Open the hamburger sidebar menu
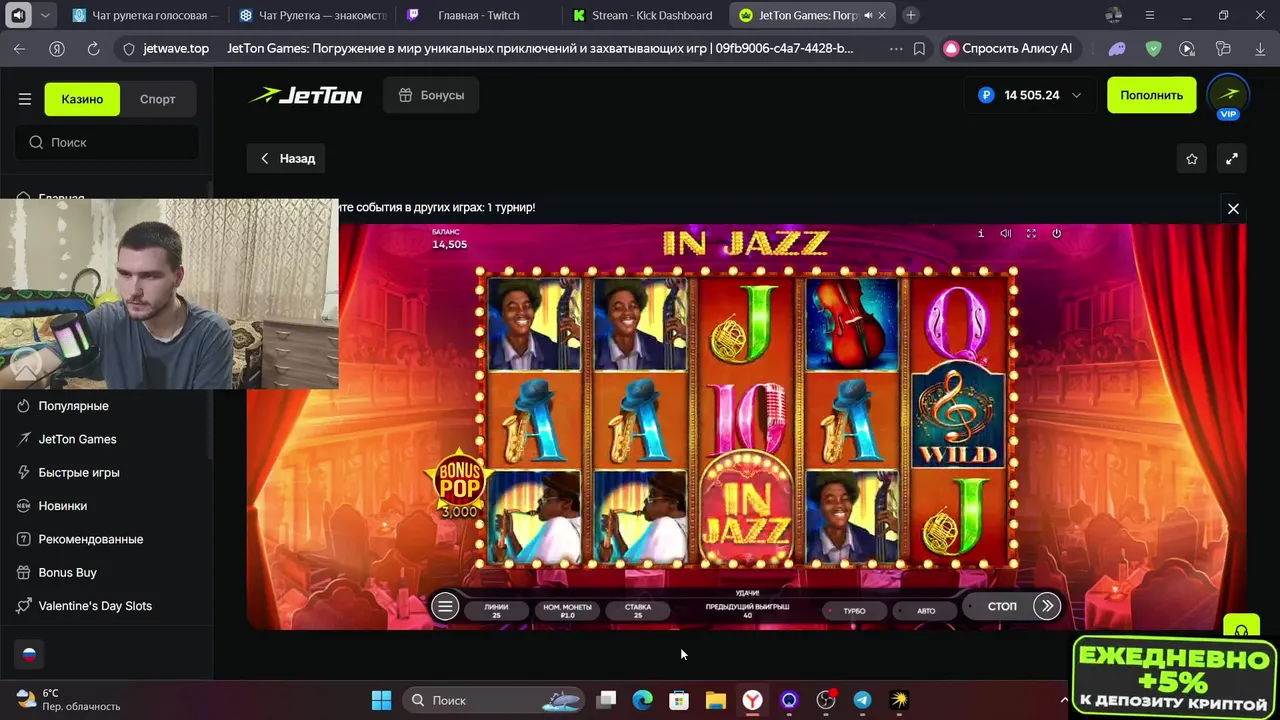The image size is (1280, 720). coord(25,99)
